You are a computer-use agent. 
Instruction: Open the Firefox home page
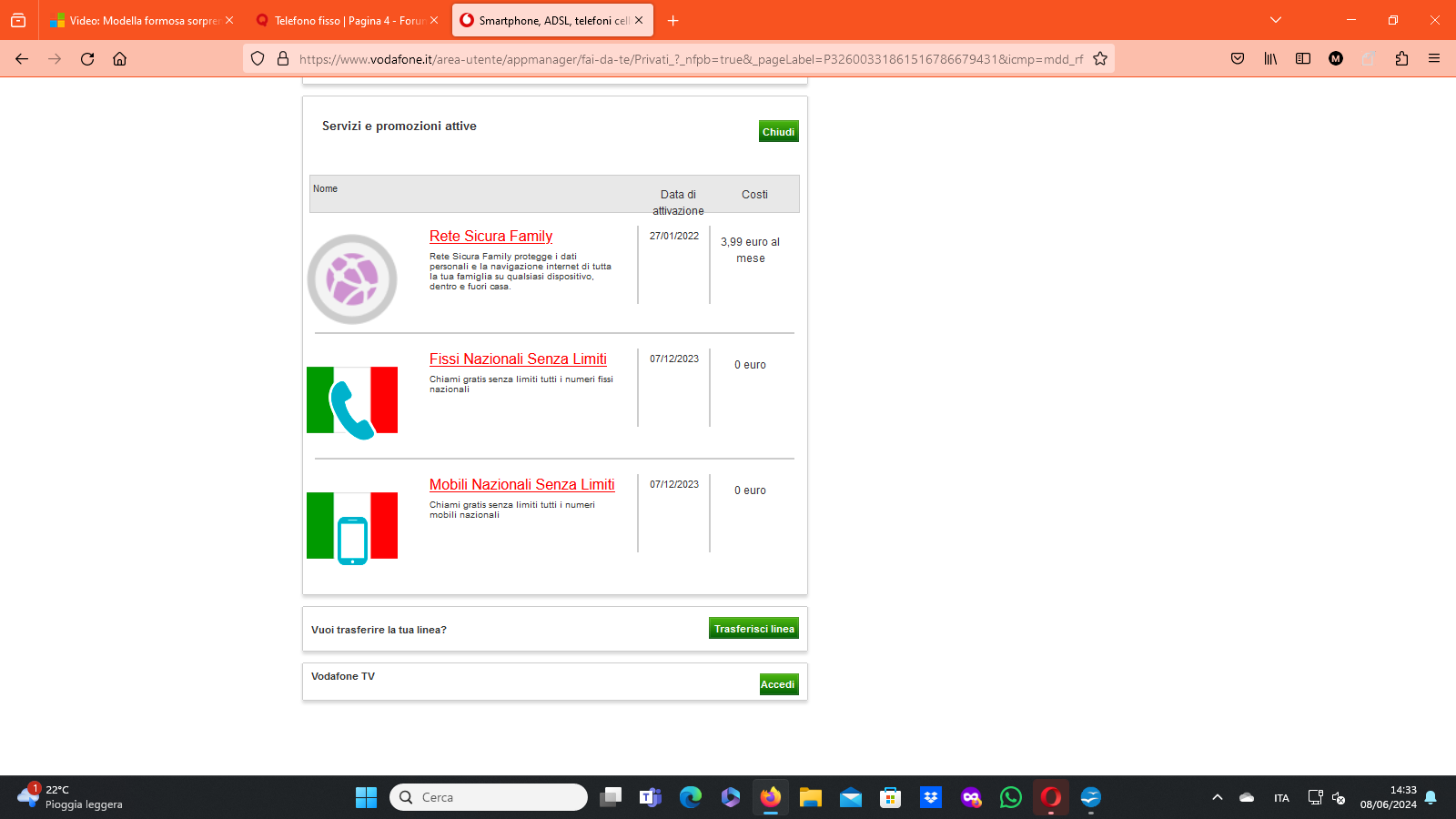[x=119, y=59]
